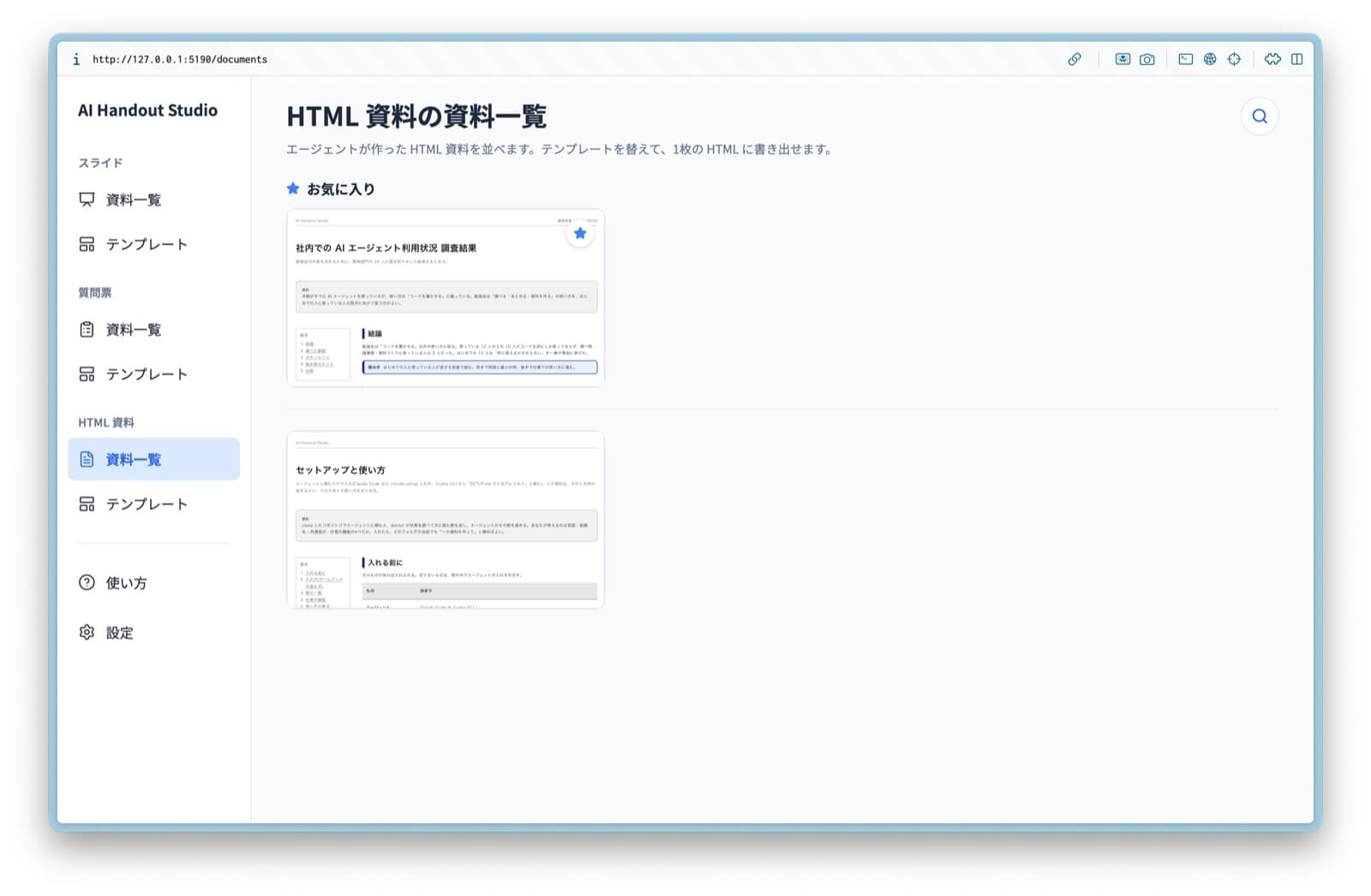Open the 社内での AI エージェント利用状況 調査結果 card
The image size is (1371, 896).
pos(446,298)
